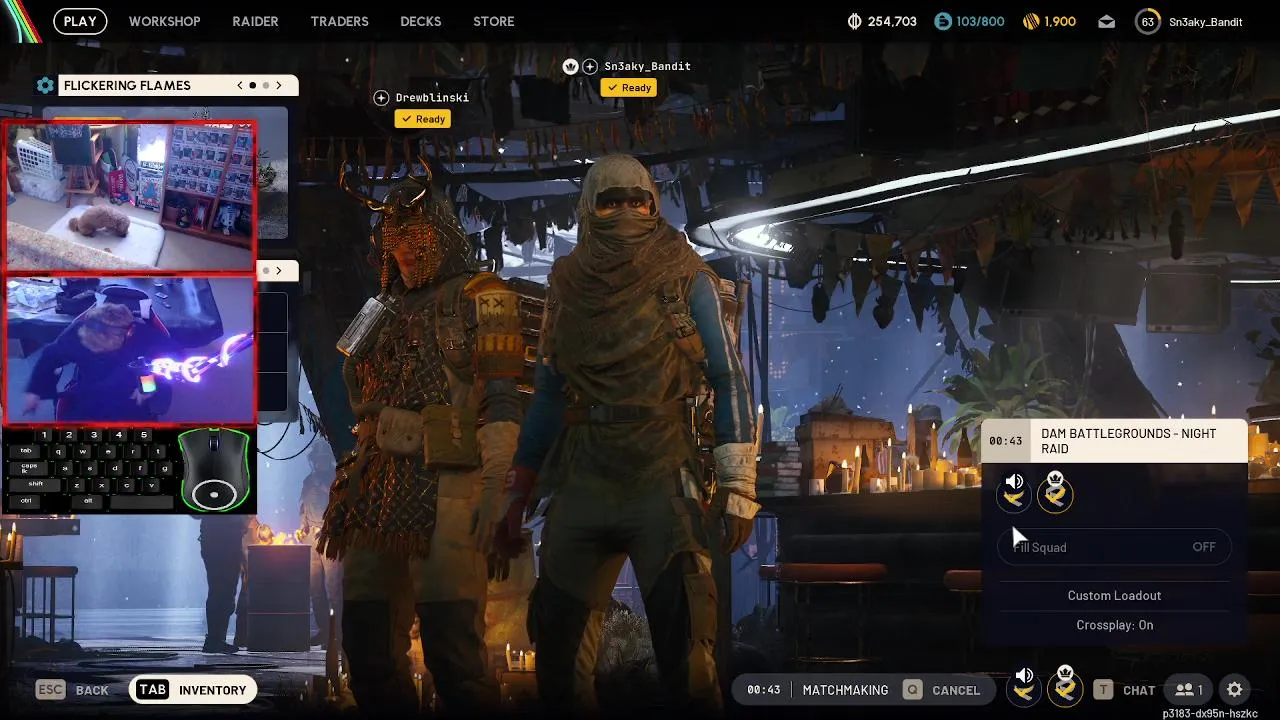This screenshot has width=1280, height=720.
Task: Toggle the Fill Squad OFF switch
Action: coord(1115,547)
